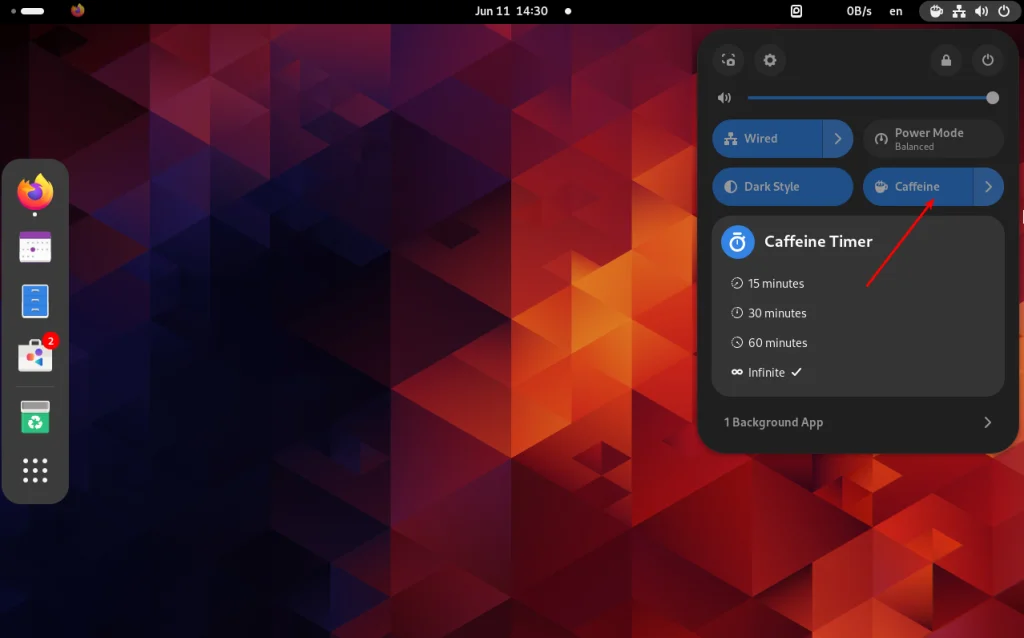Mute volume via speaker icon beside slider

[x=724, y=98]
